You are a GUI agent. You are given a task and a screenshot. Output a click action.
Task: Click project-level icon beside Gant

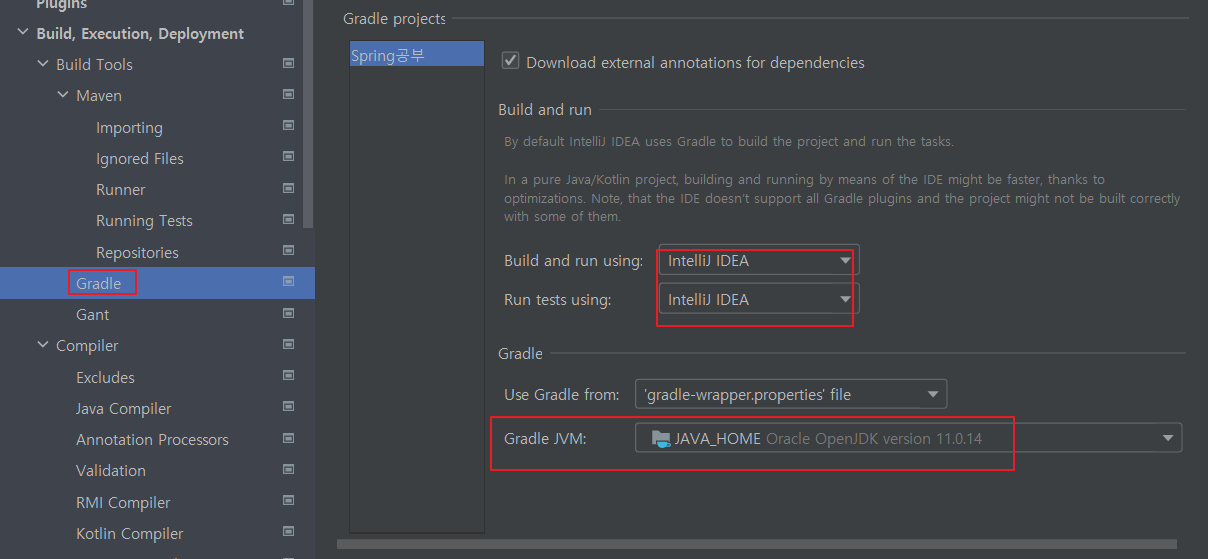(288, 312)
